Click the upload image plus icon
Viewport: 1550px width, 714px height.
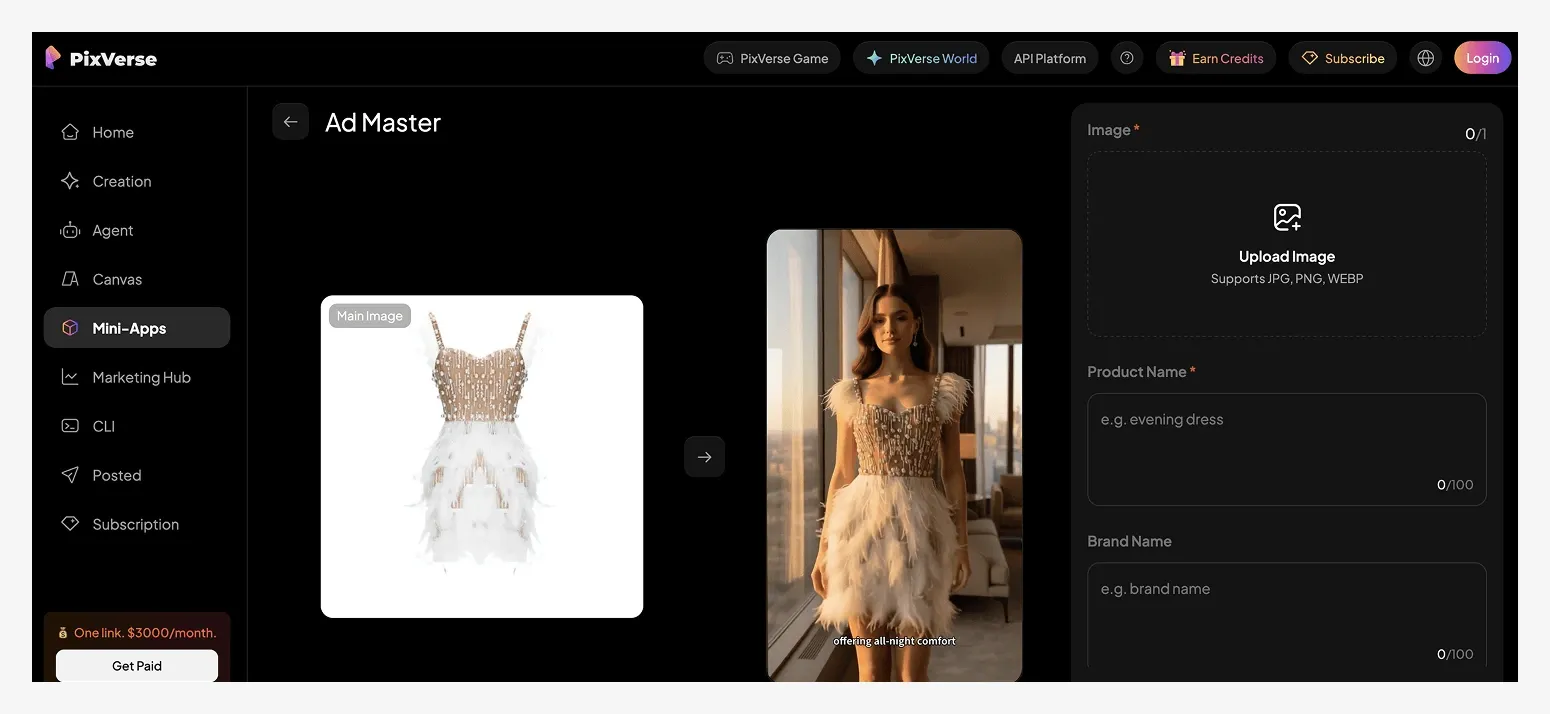tap(1287, 217)
